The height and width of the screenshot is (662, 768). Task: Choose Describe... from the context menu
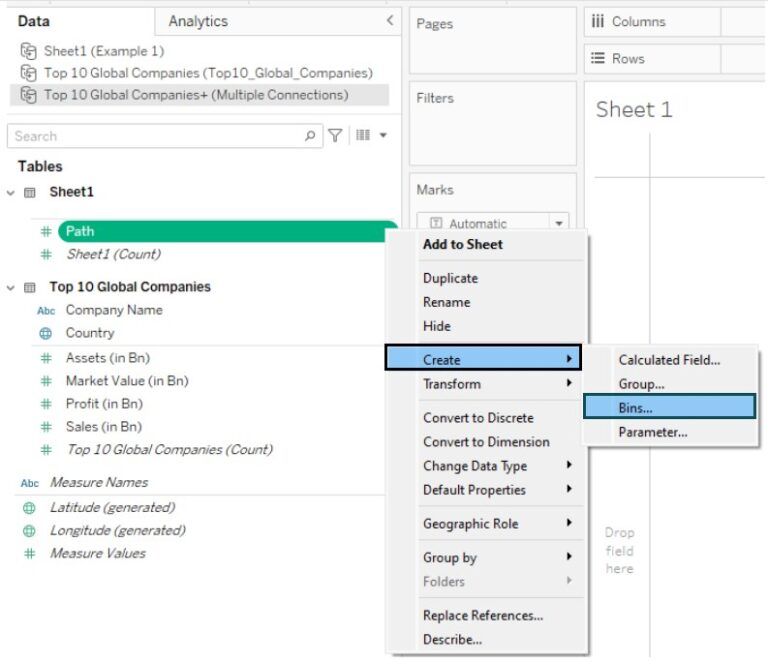[453, 639]
